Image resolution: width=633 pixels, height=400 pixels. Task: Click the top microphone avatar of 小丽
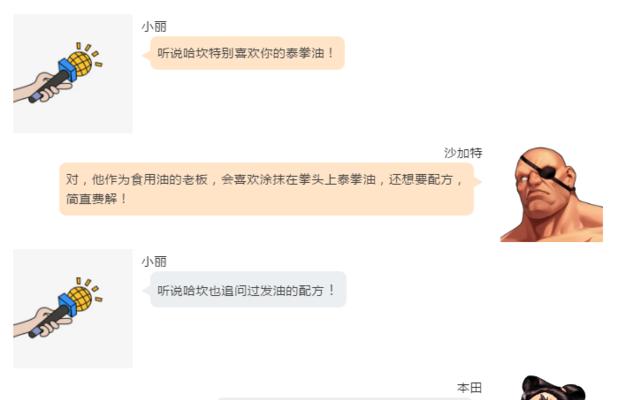(73, 73)
